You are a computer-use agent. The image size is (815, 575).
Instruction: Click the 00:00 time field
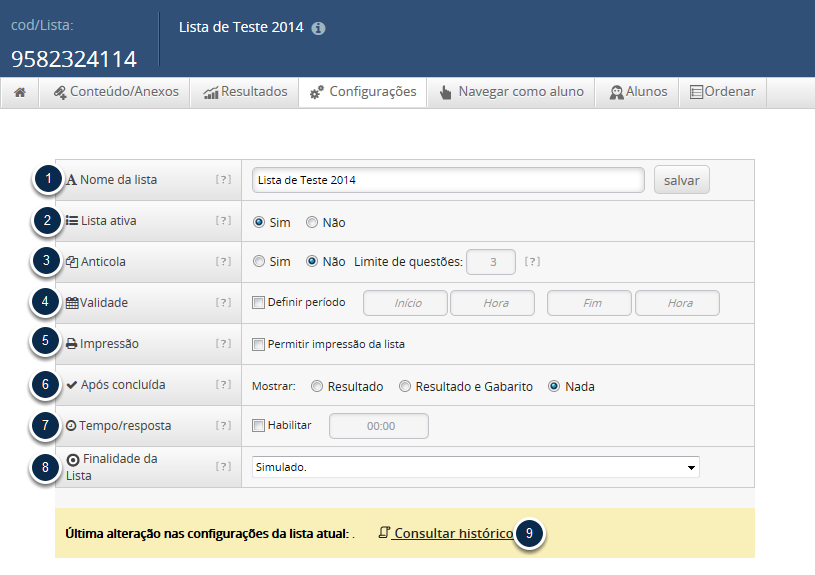pos(379,426)
